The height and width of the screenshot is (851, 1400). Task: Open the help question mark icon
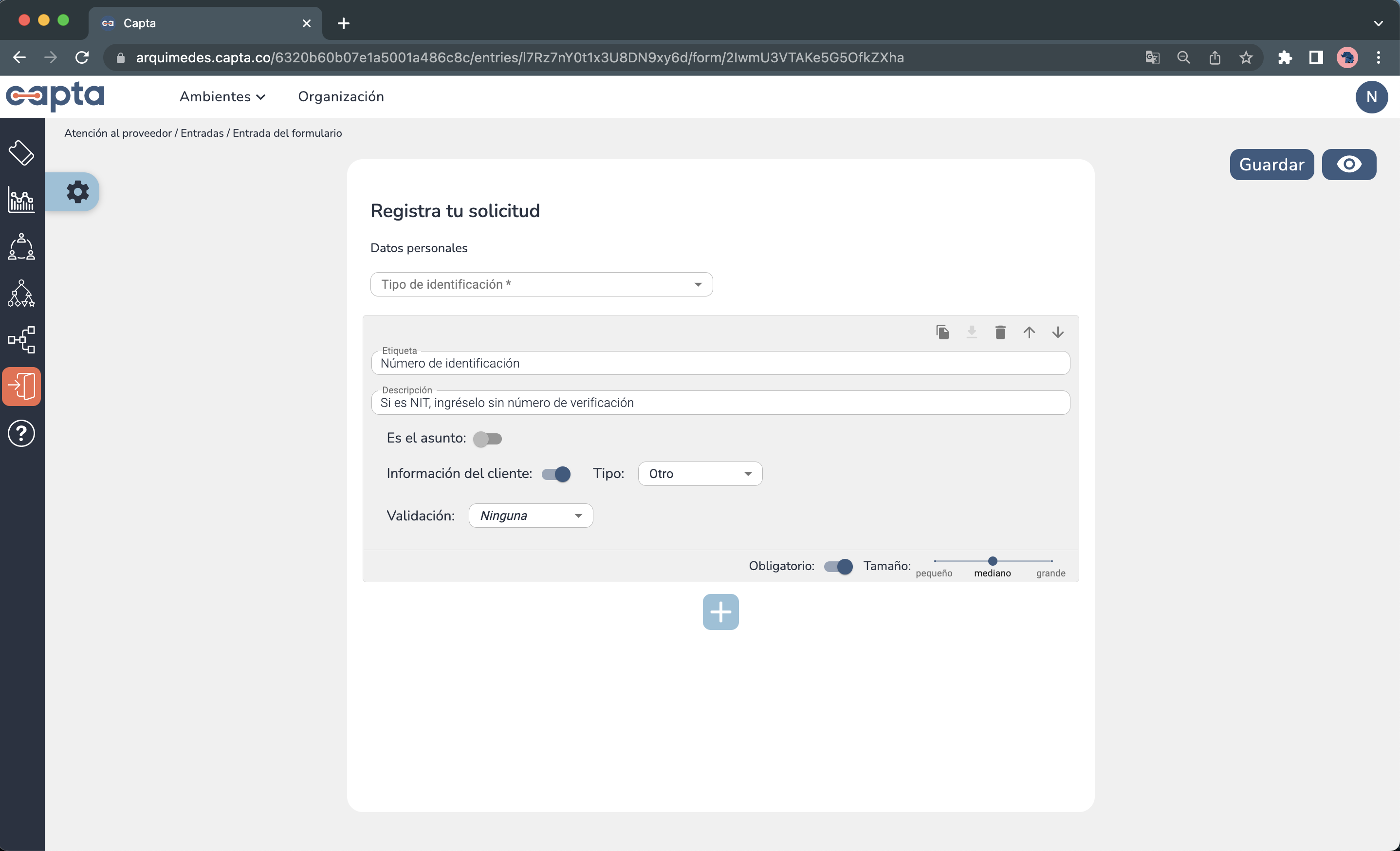click(21, 433)
